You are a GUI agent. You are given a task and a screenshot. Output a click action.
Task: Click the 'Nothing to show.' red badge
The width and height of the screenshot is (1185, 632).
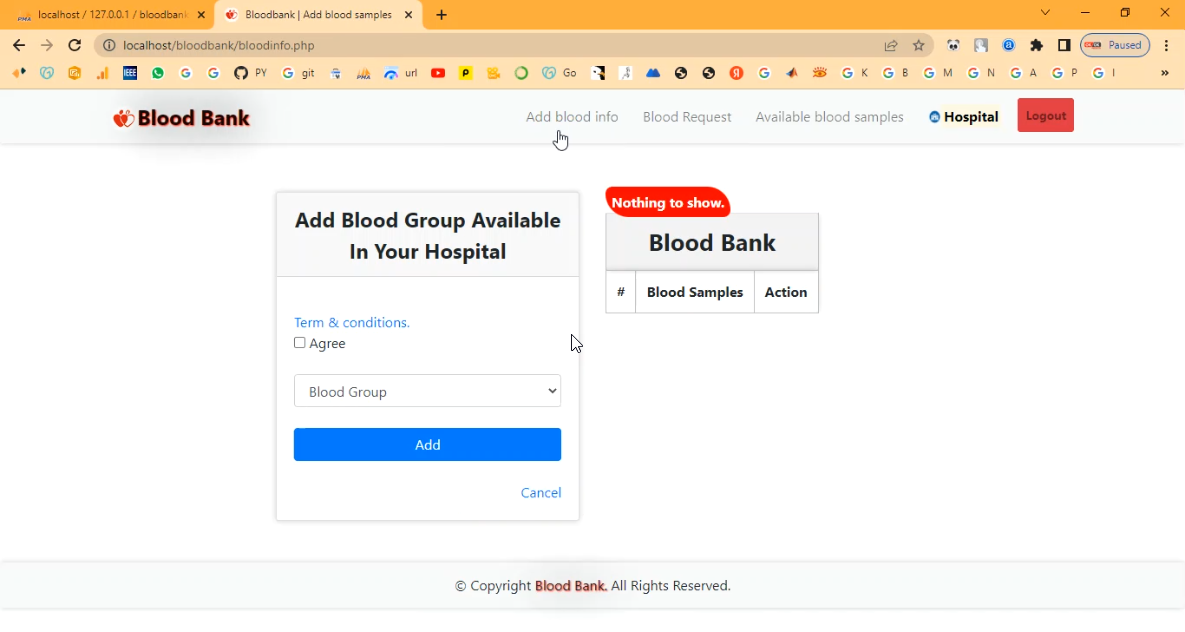[x=668, y=203]
